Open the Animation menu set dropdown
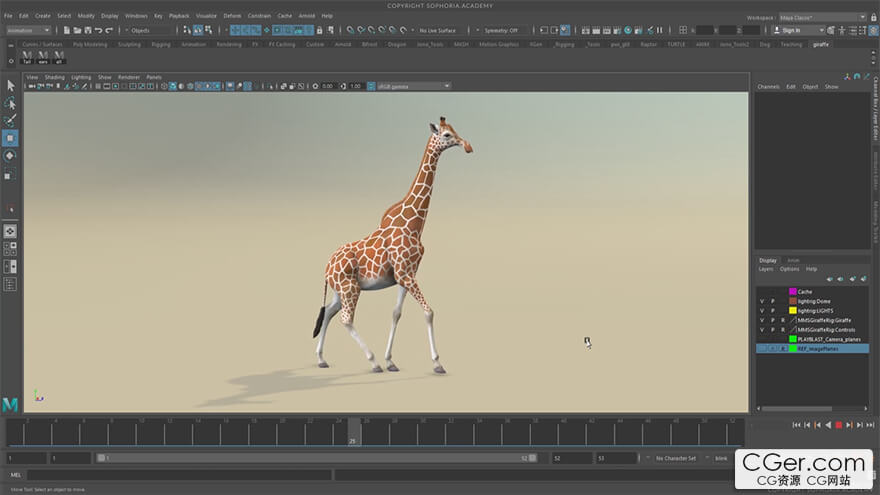 point(28,30)
